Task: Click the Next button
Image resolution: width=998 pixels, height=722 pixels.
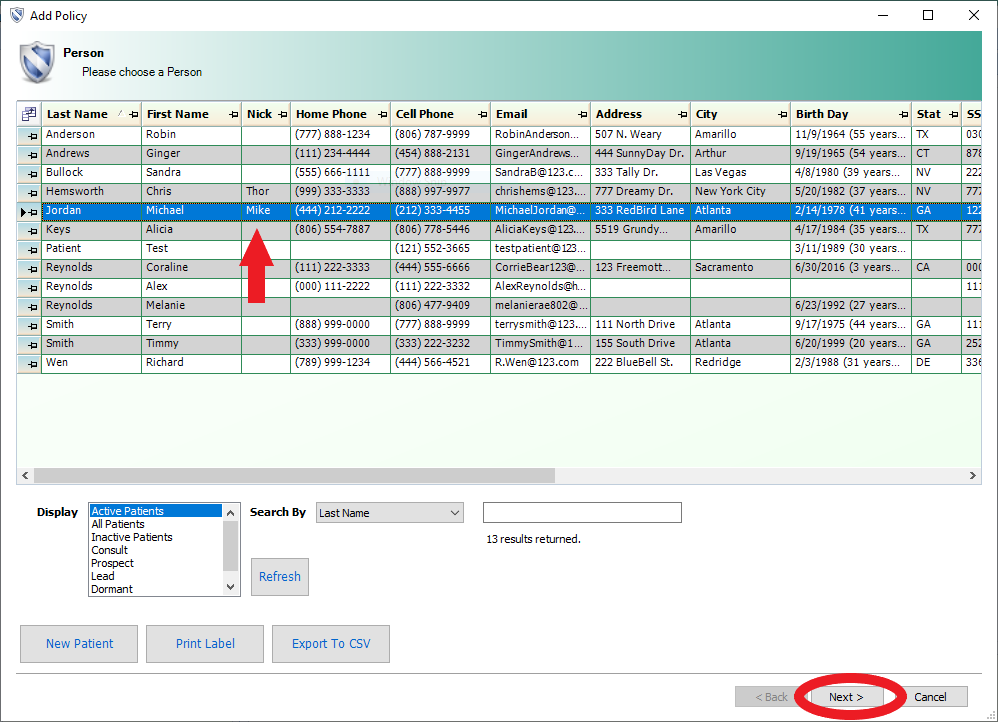Action: (846, 697)
